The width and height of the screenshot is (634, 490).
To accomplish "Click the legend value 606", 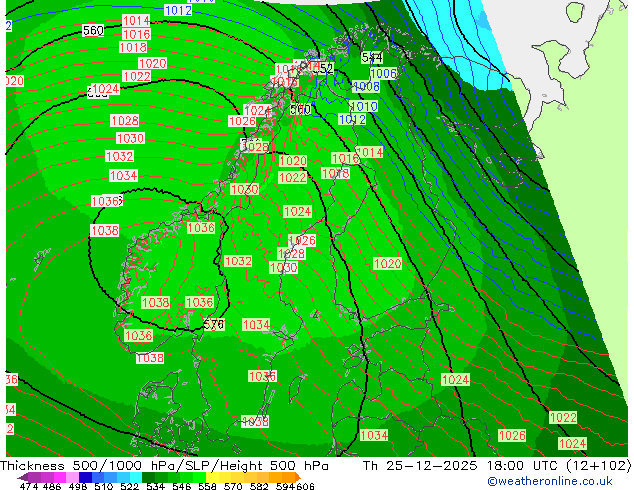I will (x=305, y=486).
